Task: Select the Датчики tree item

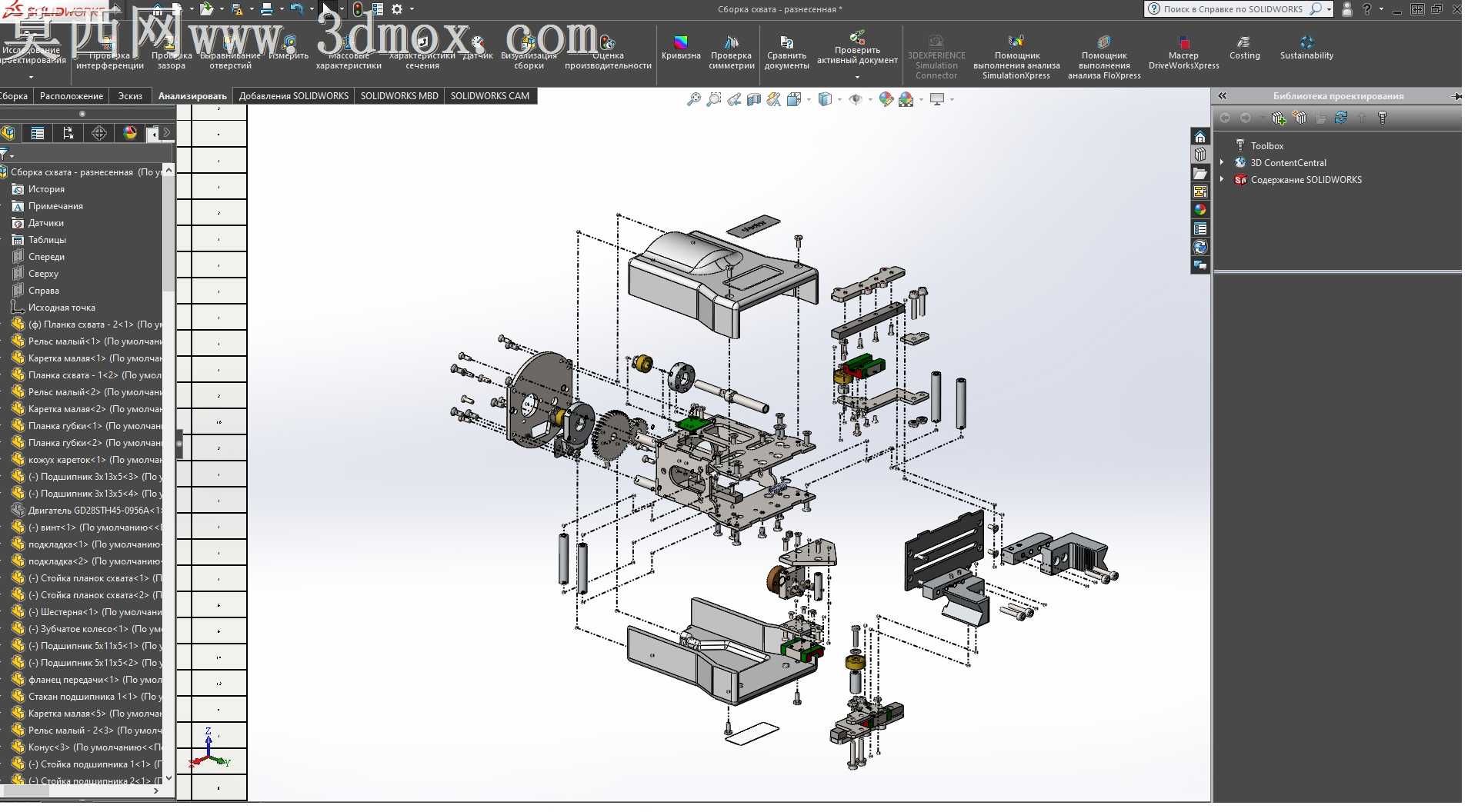Action: click(x=45, y=223)
